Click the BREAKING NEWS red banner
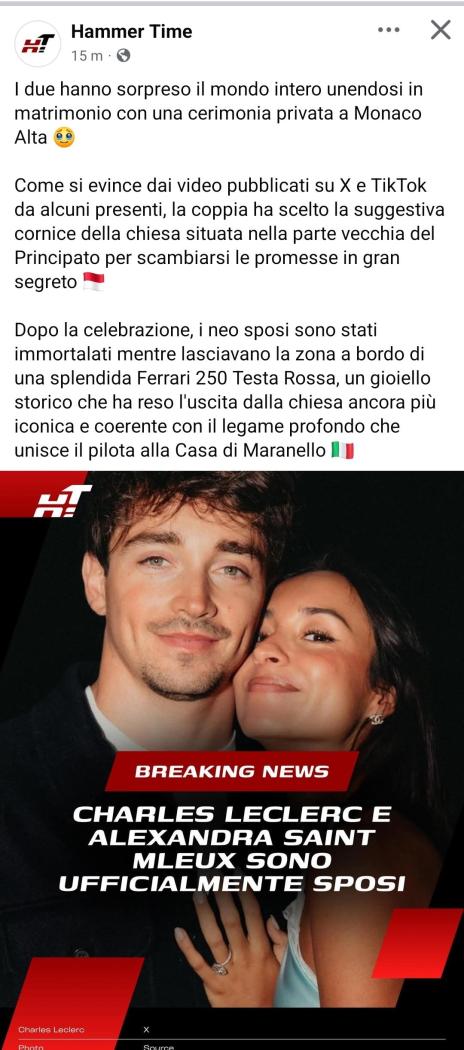 [232, 771]
